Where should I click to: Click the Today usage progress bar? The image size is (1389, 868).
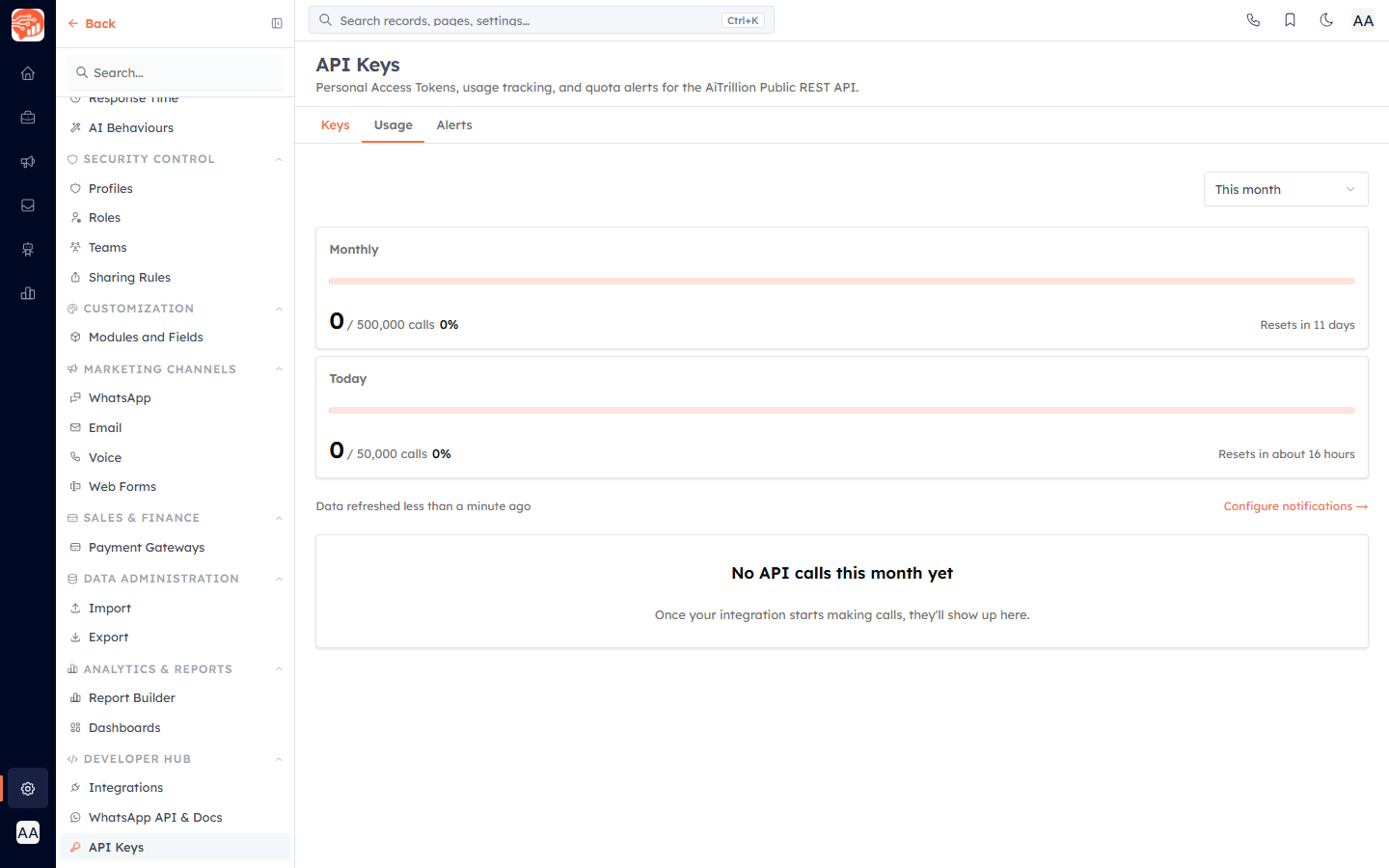pos(842,411)
